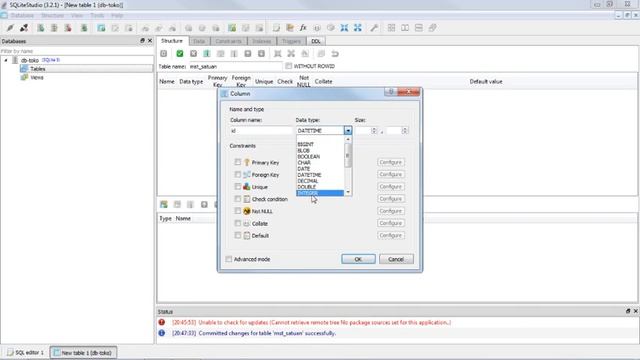Open the SQL function editor fx icon
The height and width of the screenshot is (360, 640).
tap(303, 28)
